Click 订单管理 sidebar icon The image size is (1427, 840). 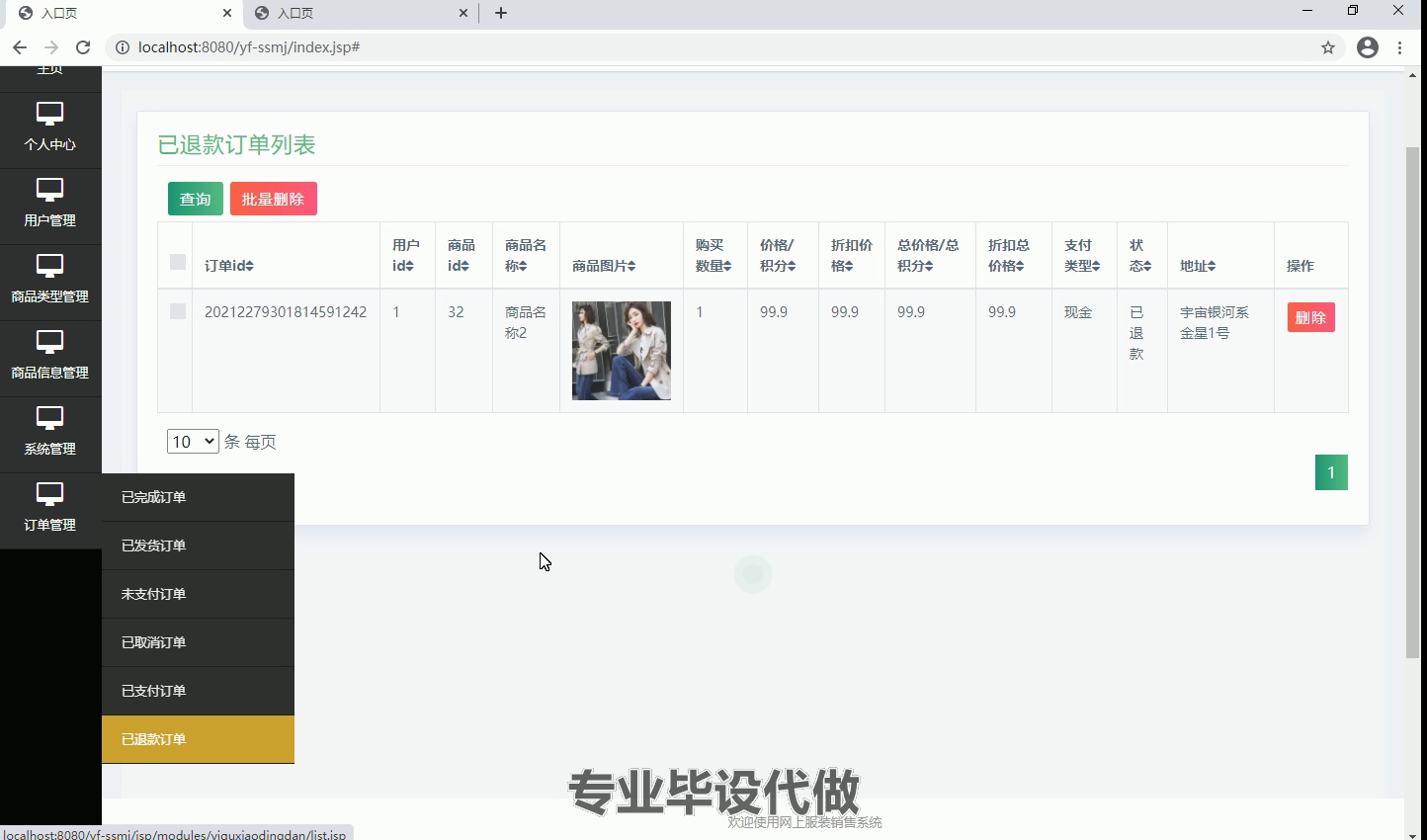[x=49, y=494]
